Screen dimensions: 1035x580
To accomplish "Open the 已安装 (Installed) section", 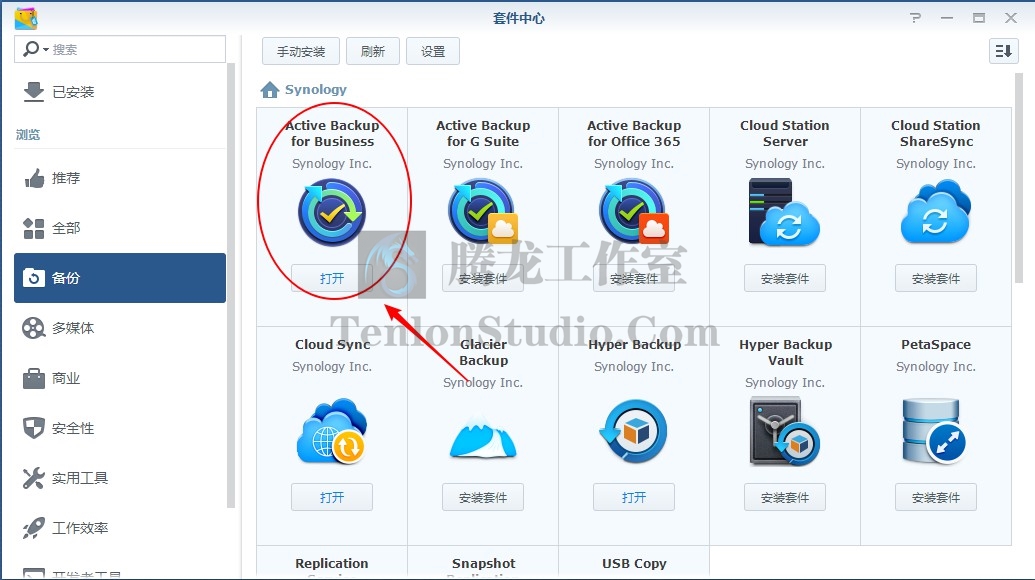I will [x=120, y=92].
